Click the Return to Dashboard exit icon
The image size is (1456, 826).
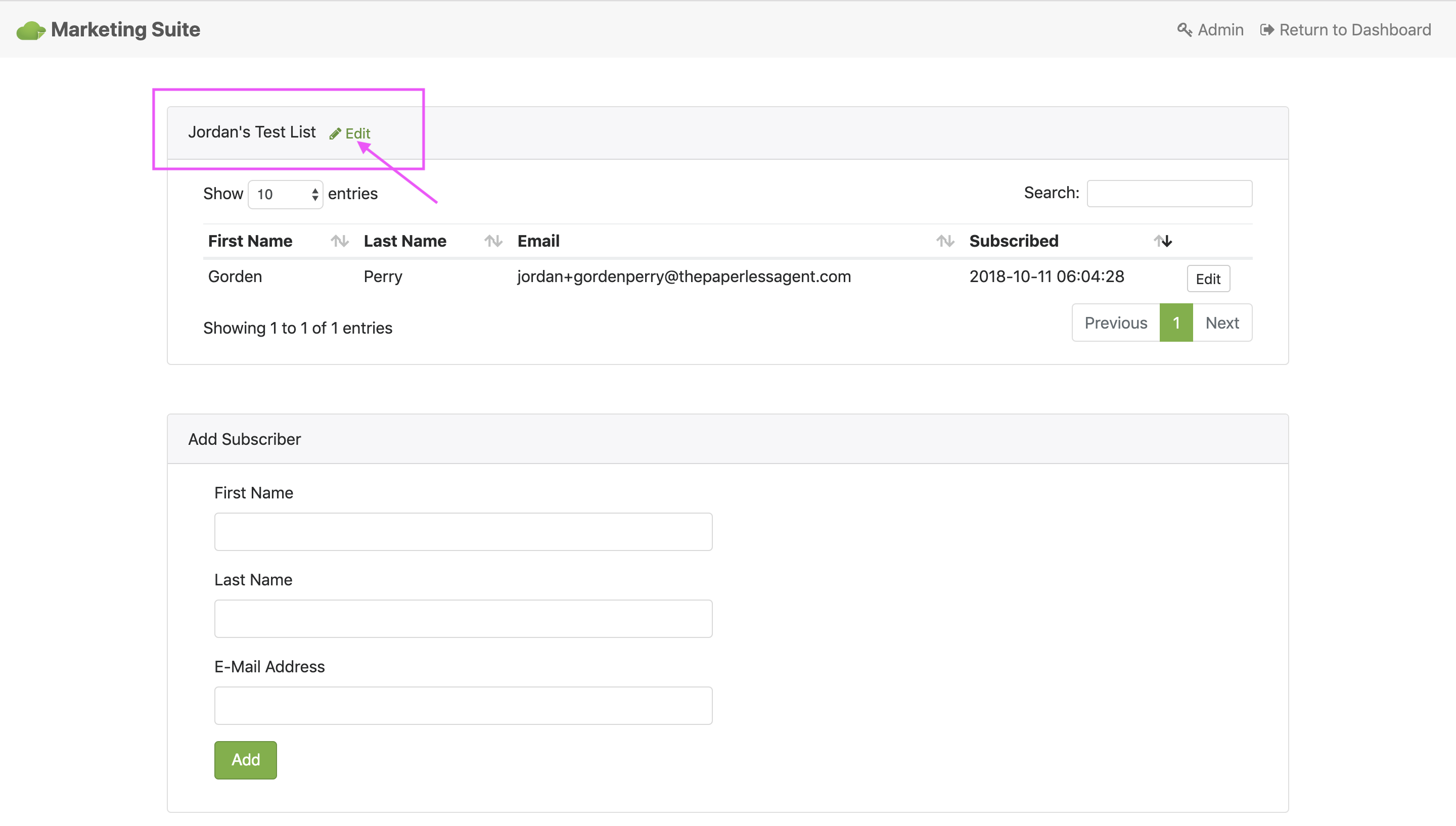[x=1266, y=29]
